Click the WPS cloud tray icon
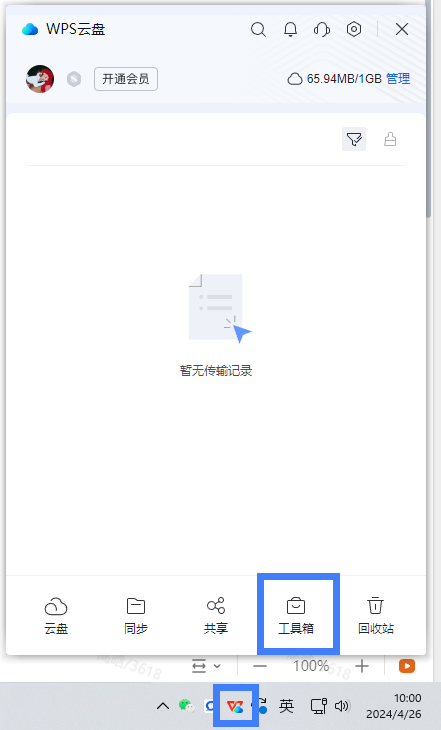The width and height of the screenshot is (441, 730). pos(236,706)
